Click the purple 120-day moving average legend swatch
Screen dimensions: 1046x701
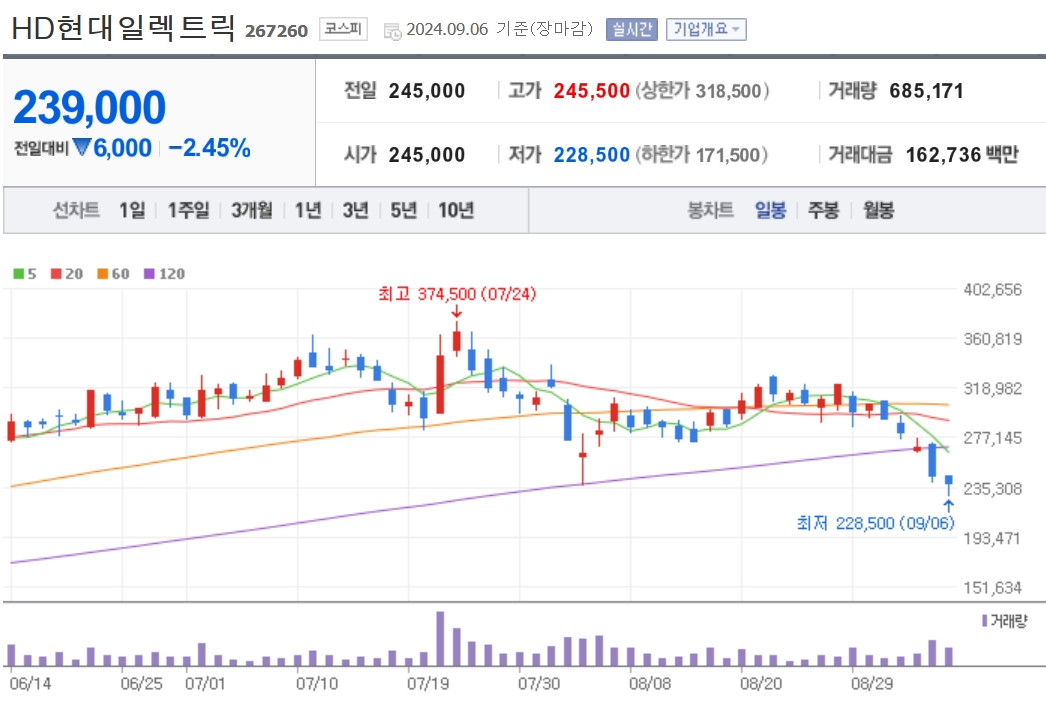(x=149, y=273)
